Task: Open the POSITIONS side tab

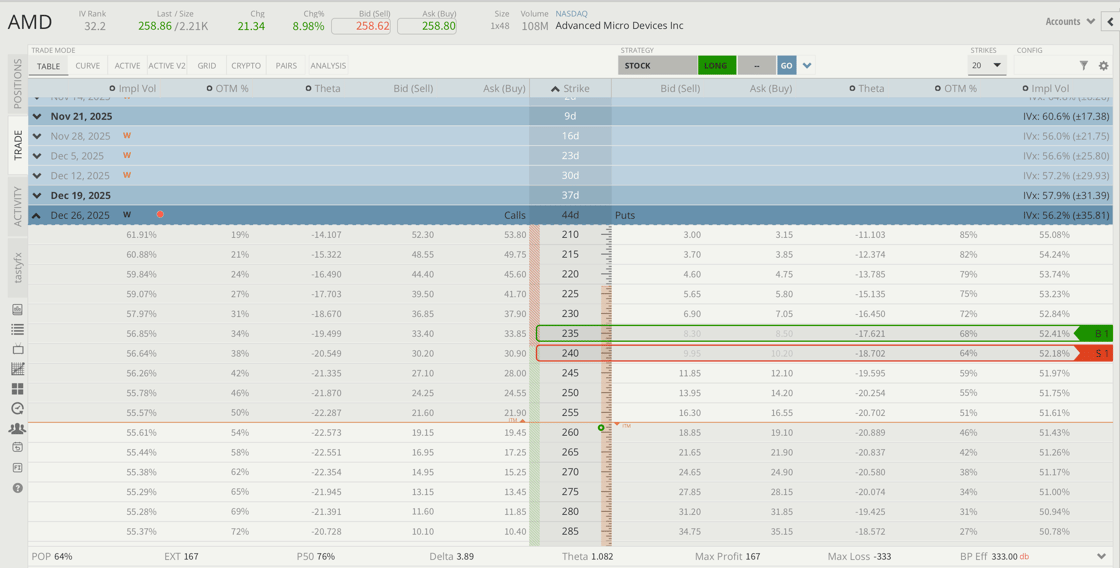Action: coord(18,84)
